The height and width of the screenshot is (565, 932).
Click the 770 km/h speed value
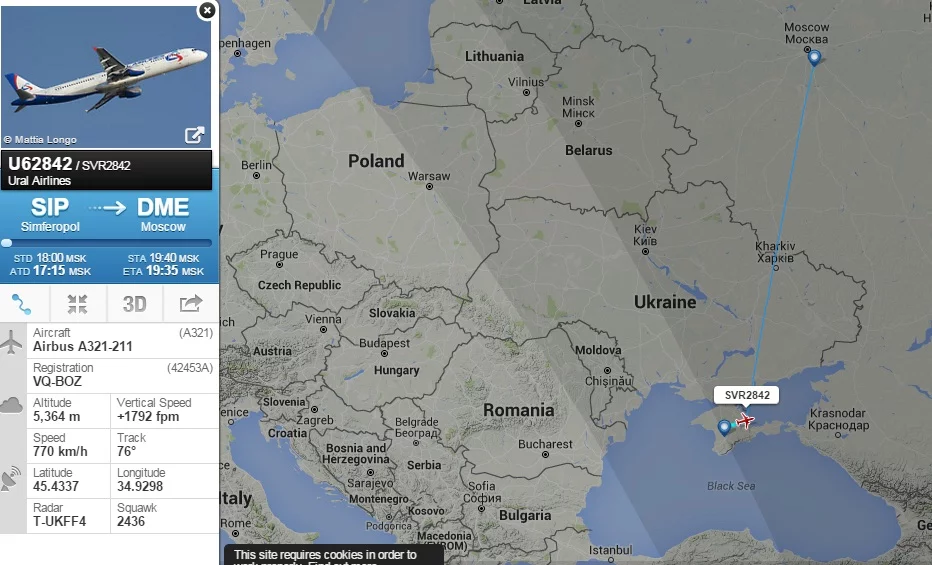pos(60,452)
